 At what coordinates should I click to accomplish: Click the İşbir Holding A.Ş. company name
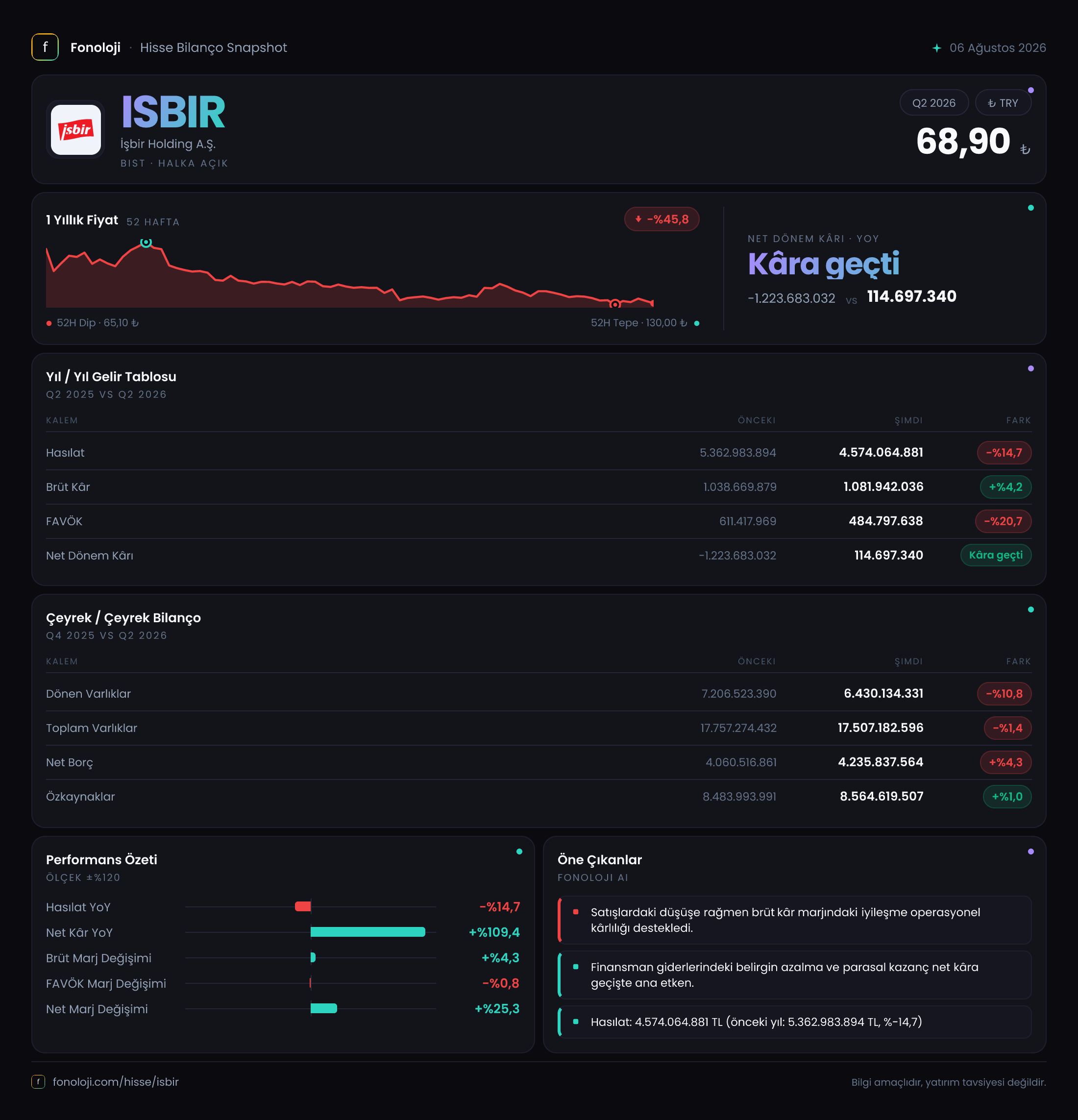pos(168,144)
